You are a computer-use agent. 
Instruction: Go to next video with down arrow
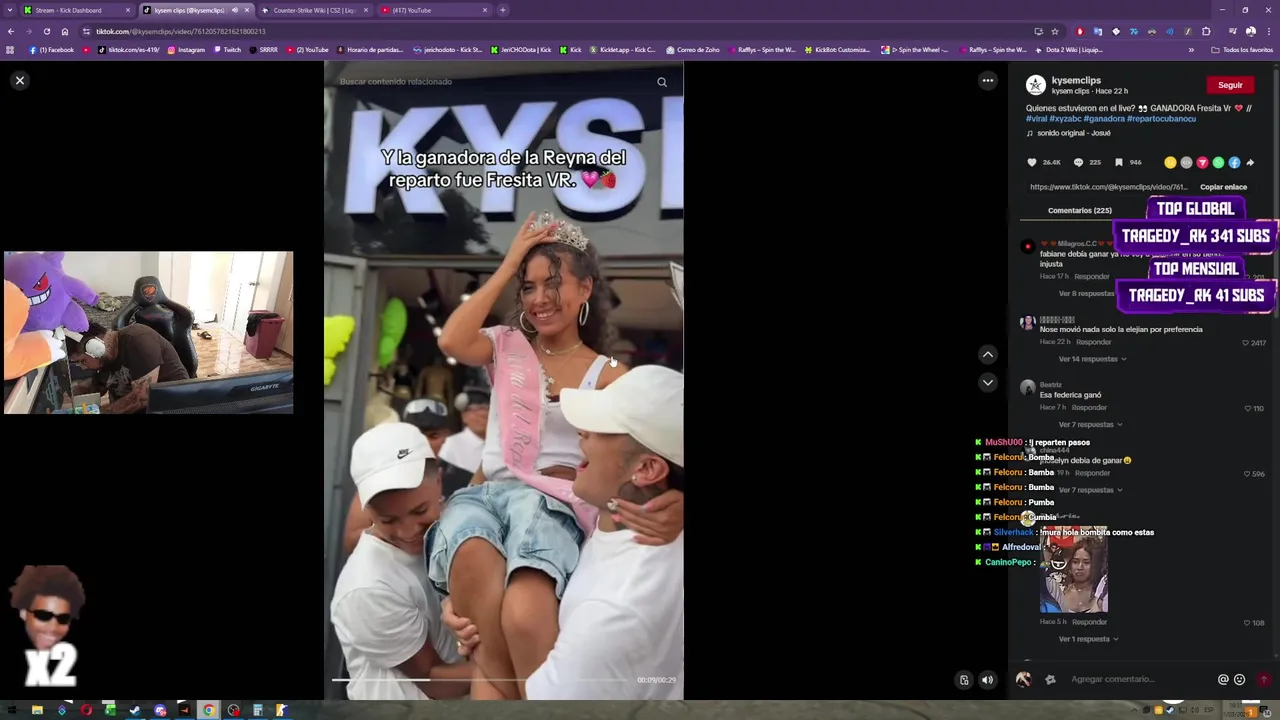point(987,382)
